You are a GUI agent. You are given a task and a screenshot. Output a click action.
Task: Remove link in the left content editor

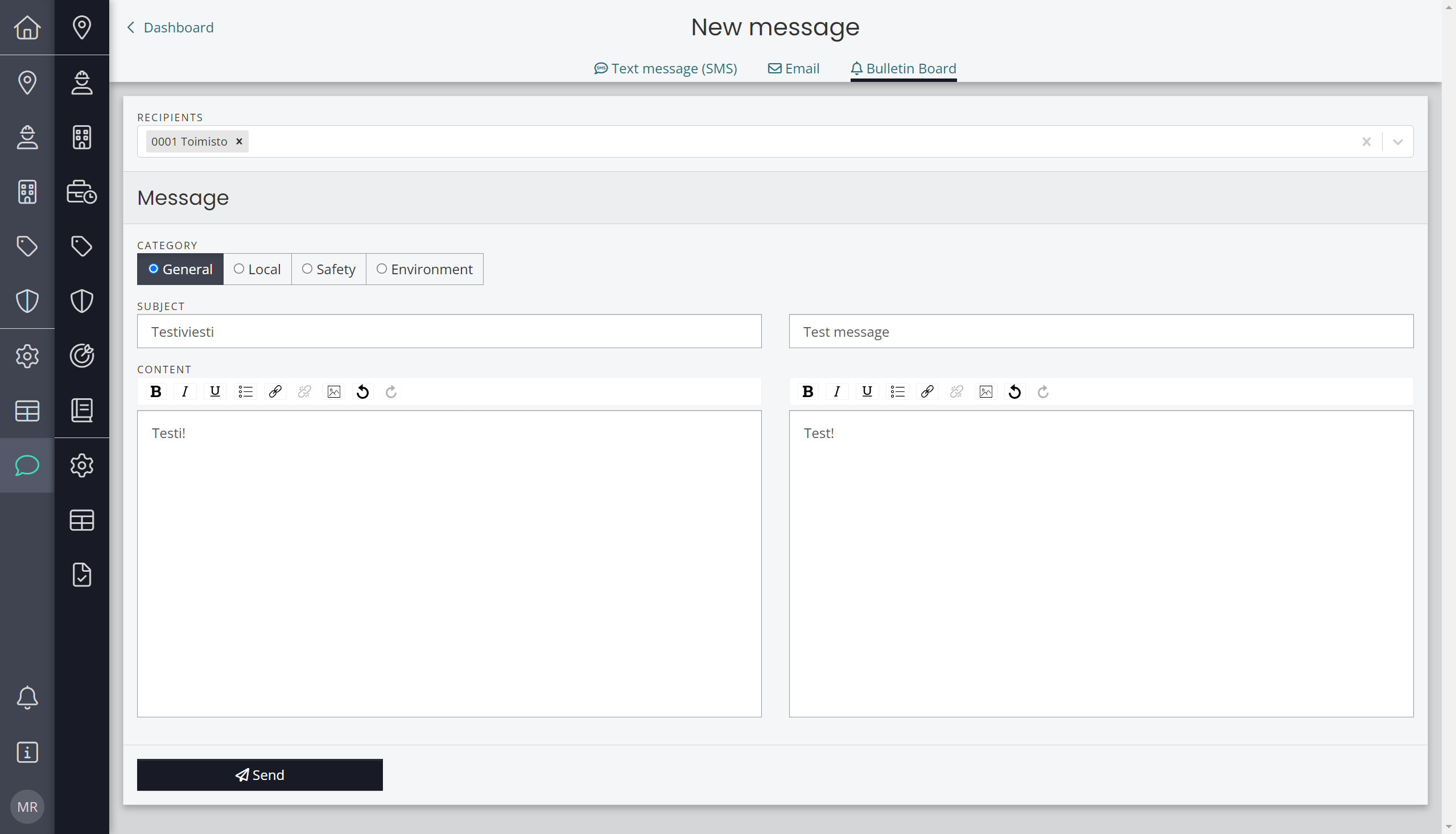point(304,392)
